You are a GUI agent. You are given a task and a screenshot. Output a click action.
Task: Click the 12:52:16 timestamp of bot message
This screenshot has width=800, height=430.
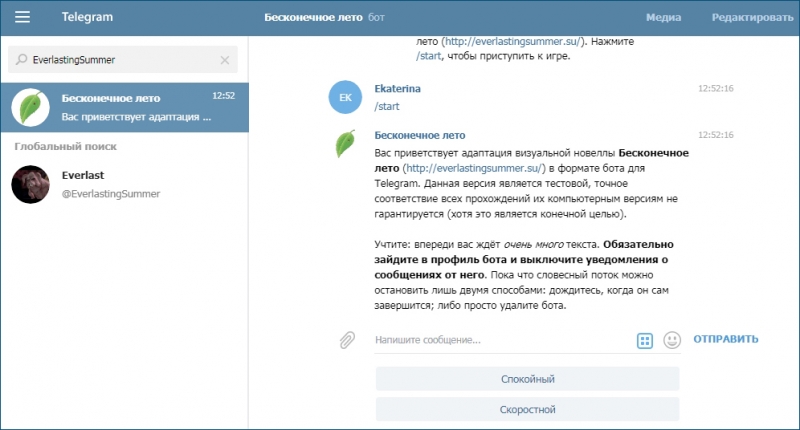click(x=716, y=135)
